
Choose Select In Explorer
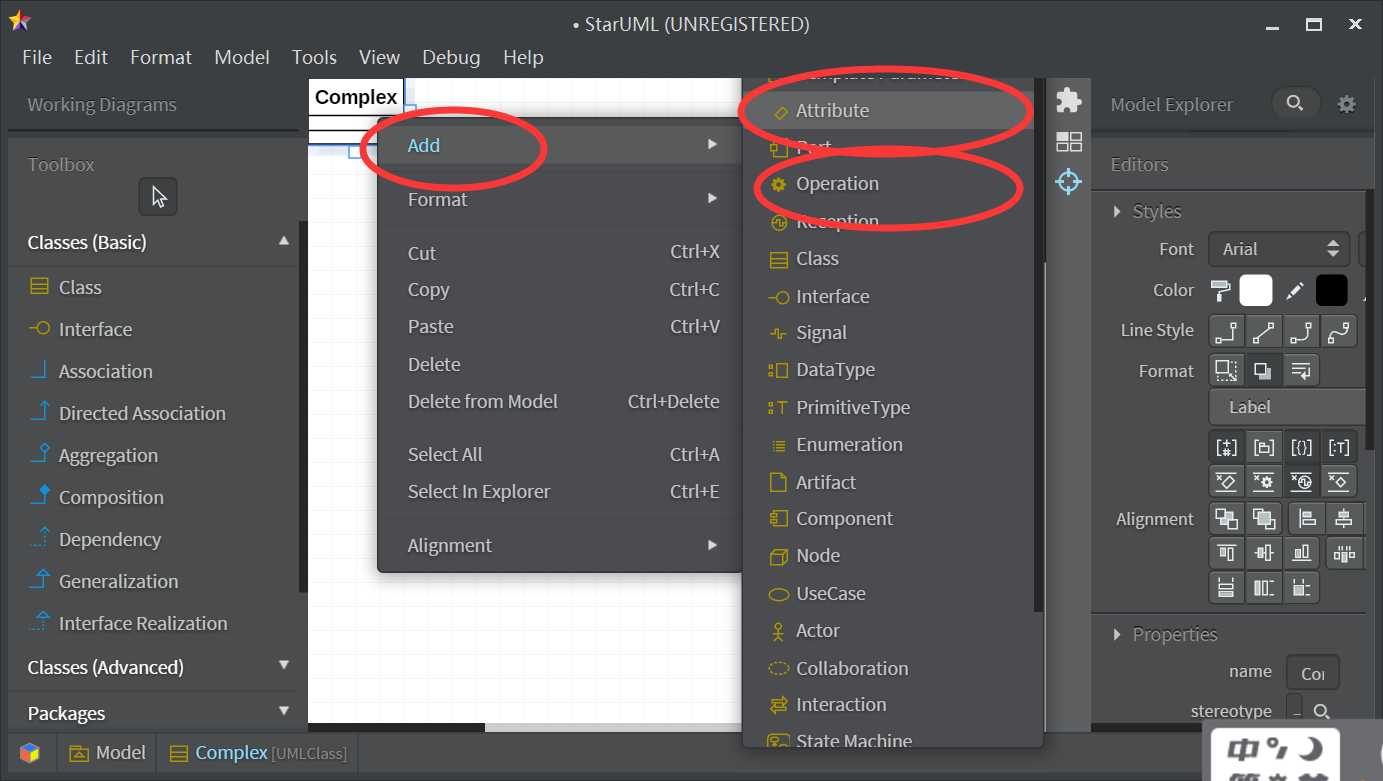pos(560,491)
